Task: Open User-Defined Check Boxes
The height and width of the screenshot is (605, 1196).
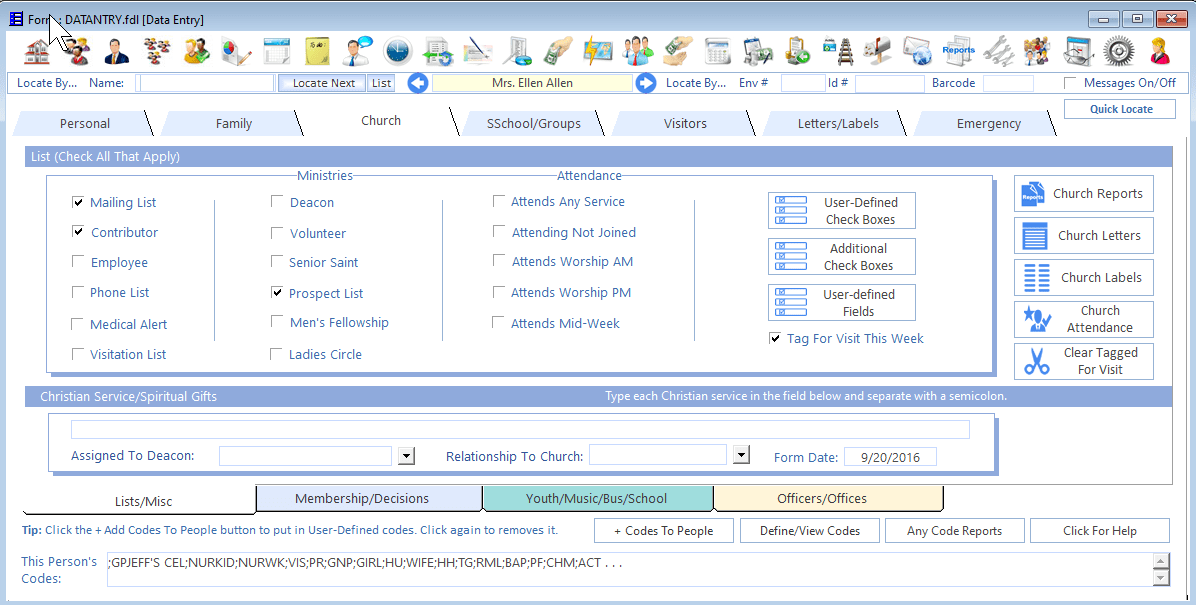Action: pyautogui.click(x=841, y=211)
